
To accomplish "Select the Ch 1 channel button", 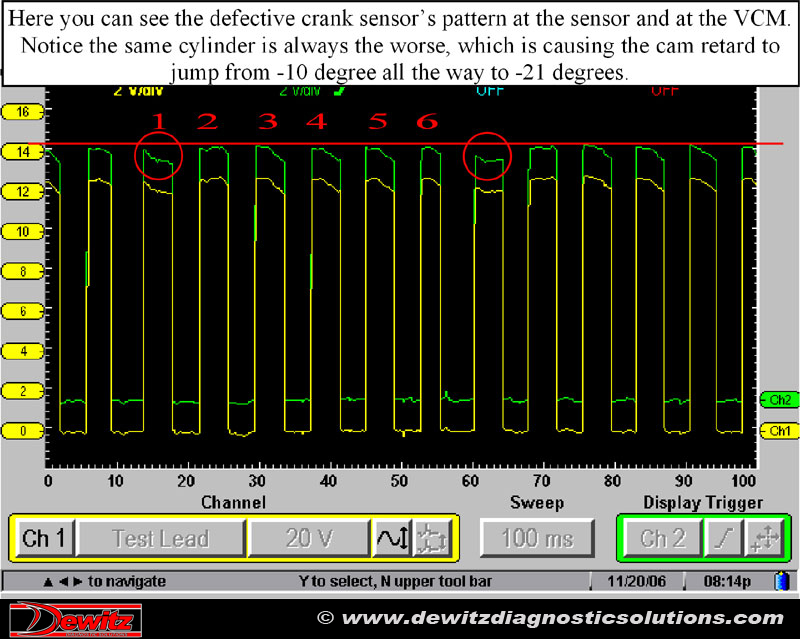I will point(44,538).
